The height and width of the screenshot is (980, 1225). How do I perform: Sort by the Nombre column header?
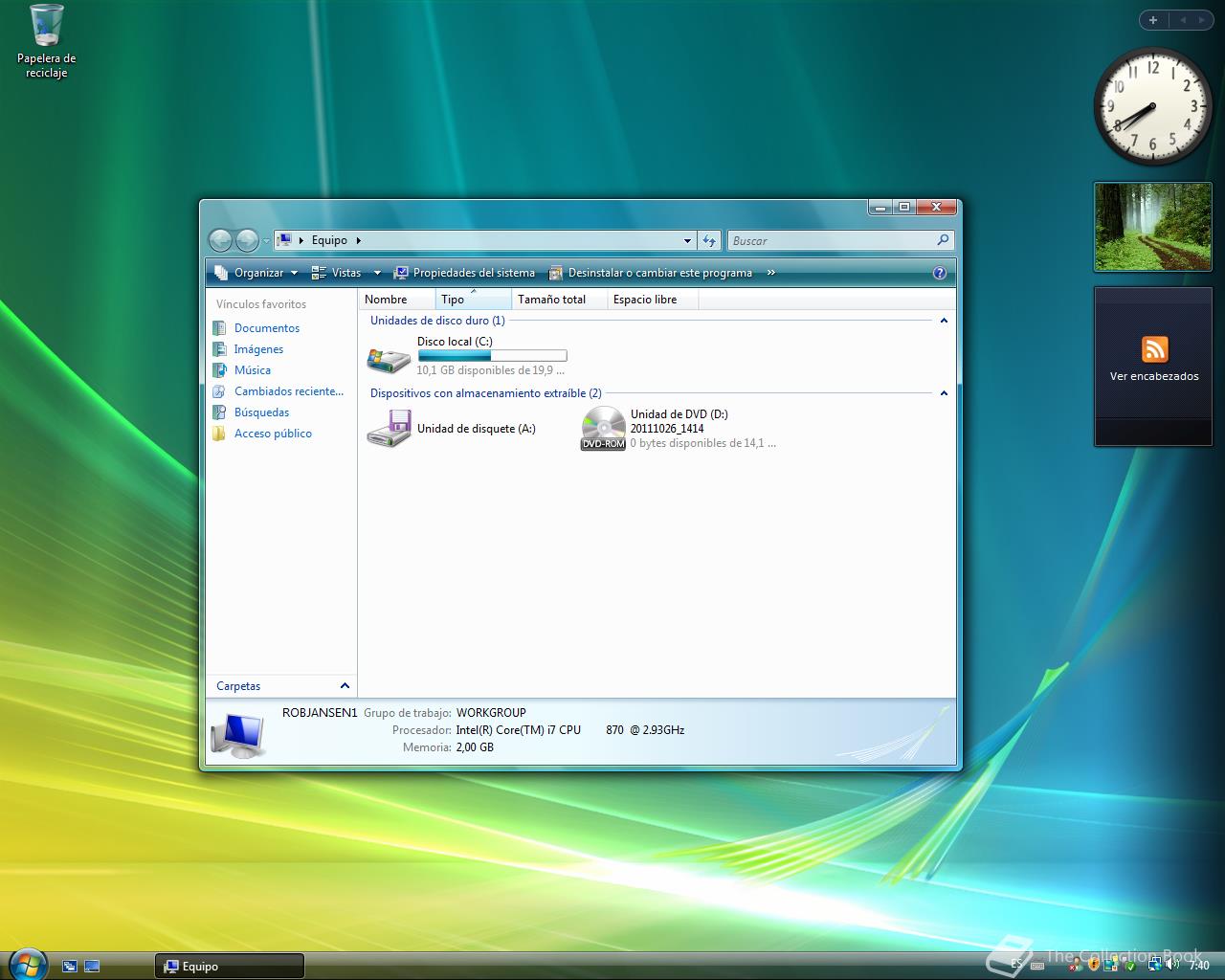(x=397, y=300)
